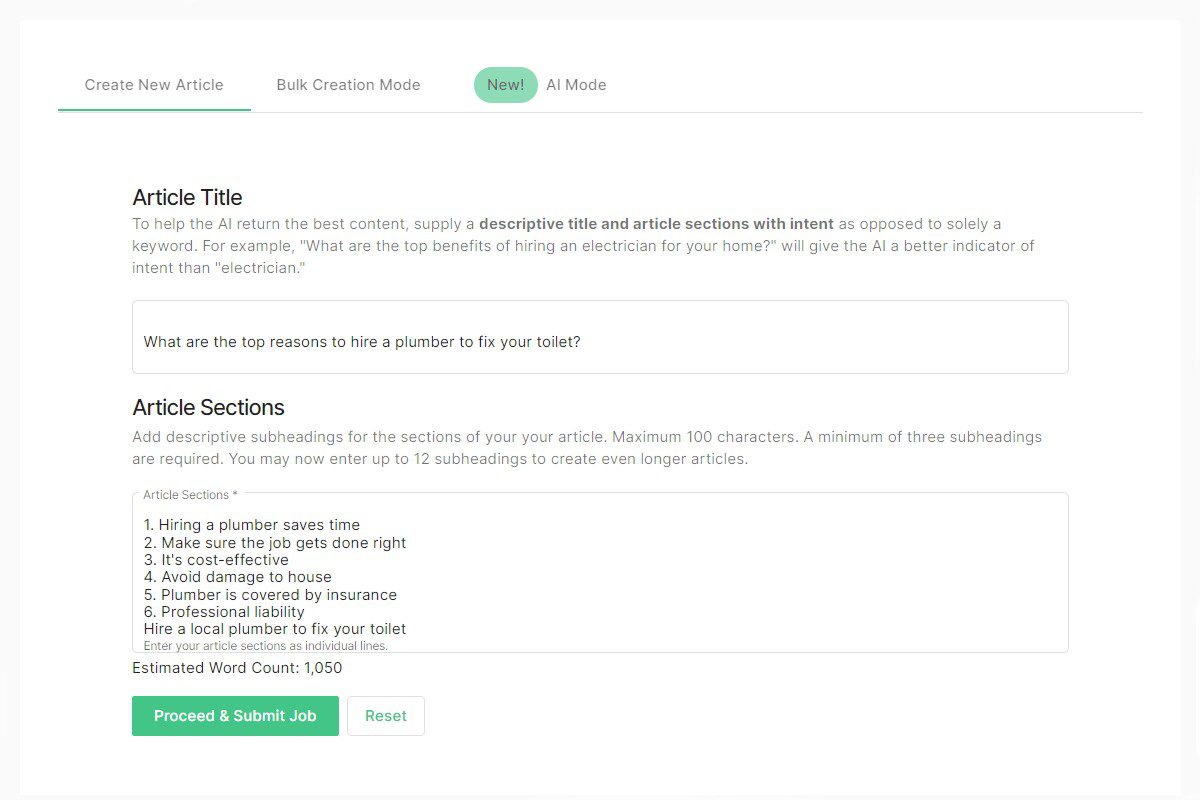Open the Bulk Creation Mode tab

[348, 85]
